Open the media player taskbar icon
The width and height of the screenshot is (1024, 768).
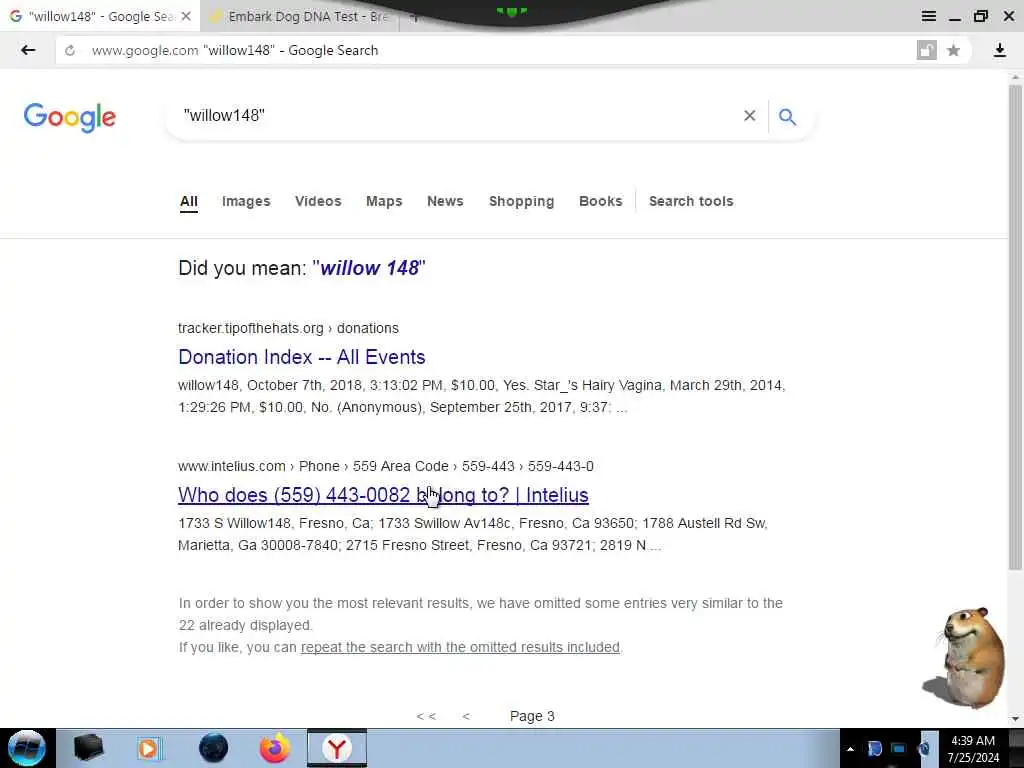tap(149, 748)
